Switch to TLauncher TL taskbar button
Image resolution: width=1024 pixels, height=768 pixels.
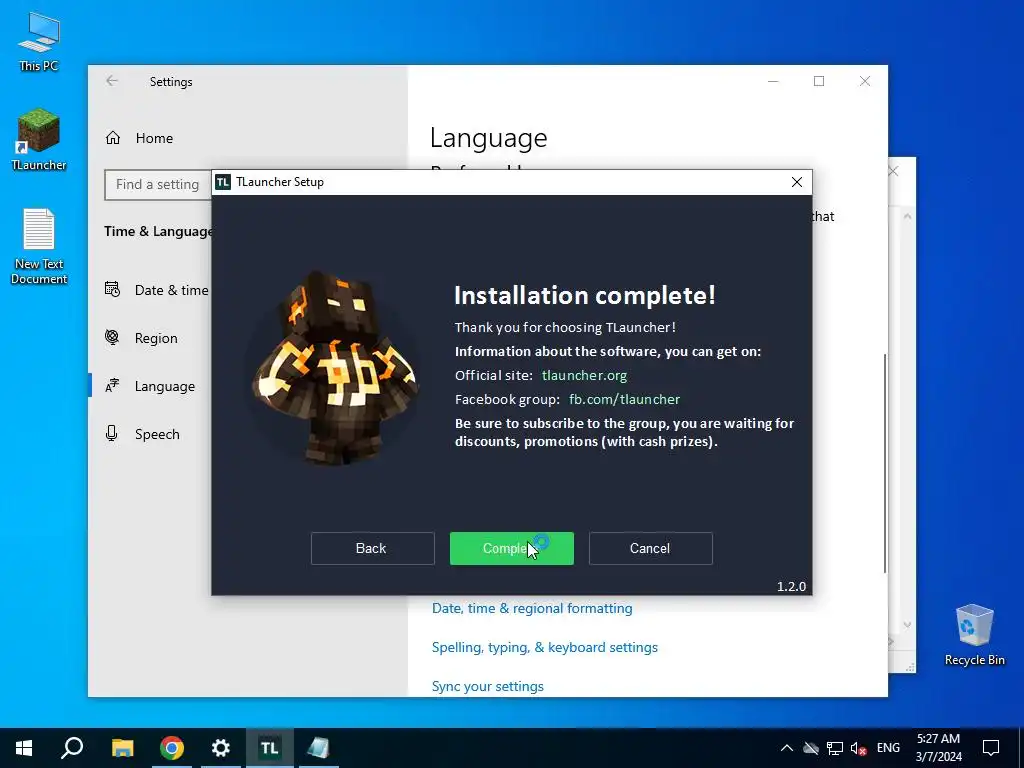tap(270, 748)
